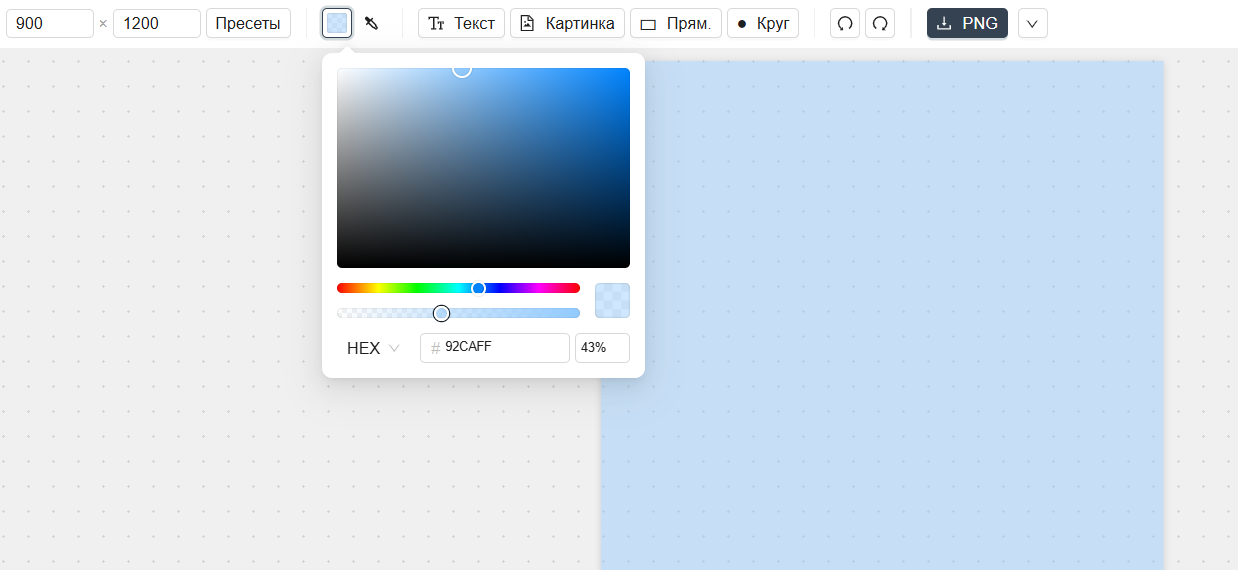Add a rectangle with Прям. tool
Screen dimensions: 1238x570
tap(675, 23)
